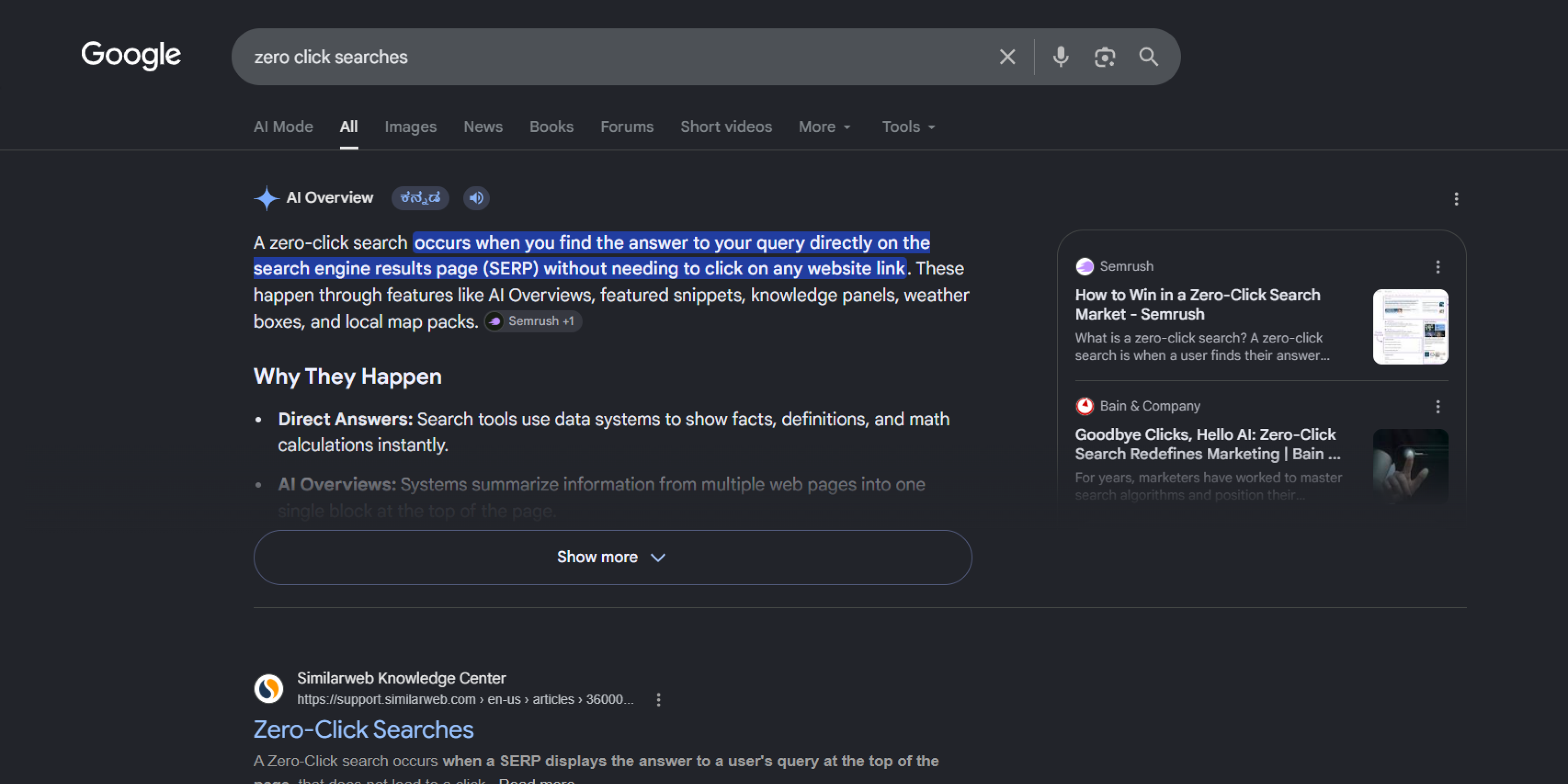View the Short videos tab

pyautogui.click(x=726, y=126)
